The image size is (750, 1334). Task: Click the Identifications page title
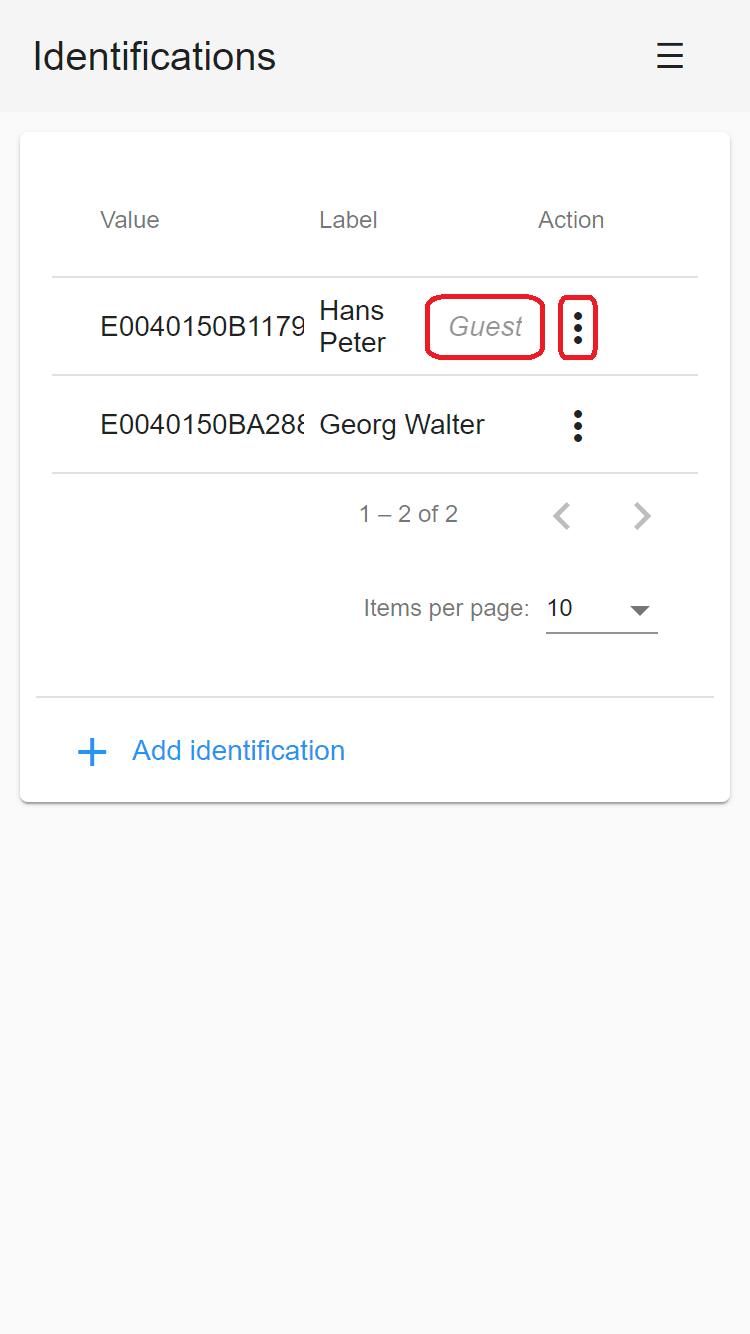click(154, 56)
